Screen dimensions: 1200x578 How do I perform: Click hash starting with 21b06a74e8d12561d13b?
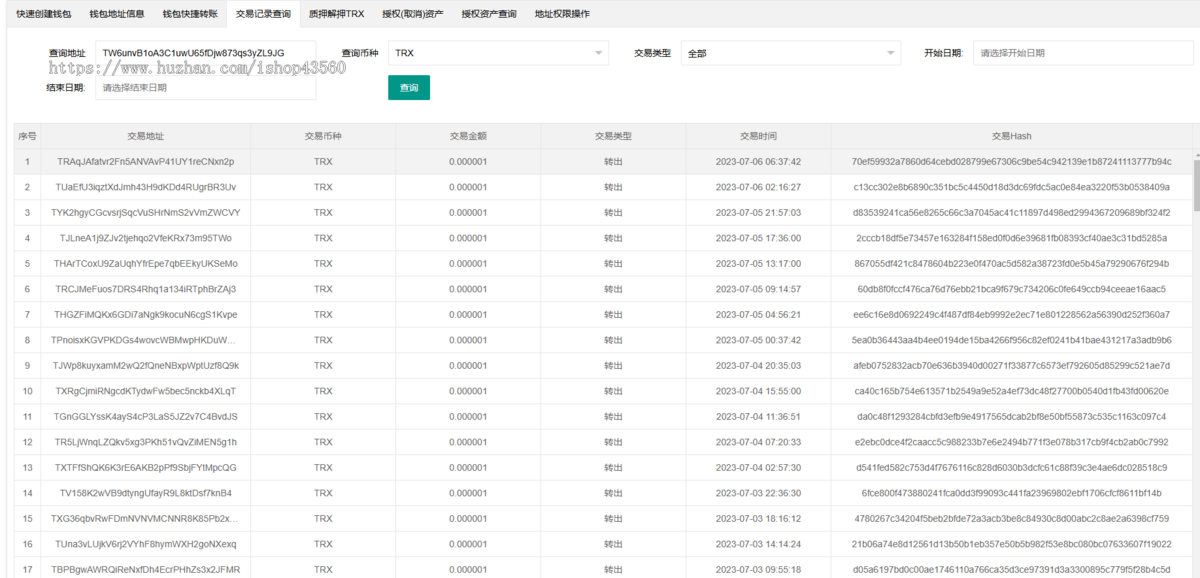click(x=1011, y=544)
